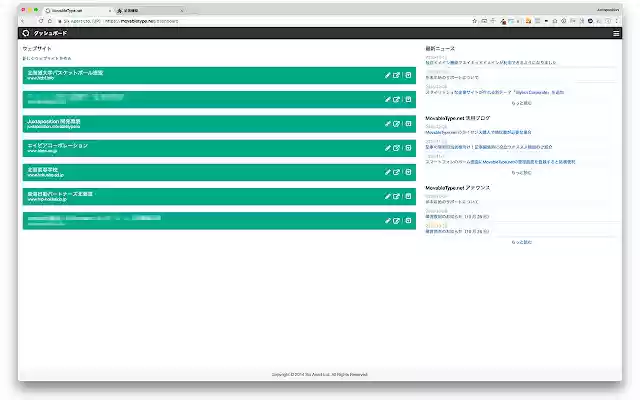Open the first MovableType.net blog post link
The width and height of the screenshot is (640, 400).
[478, 133]
